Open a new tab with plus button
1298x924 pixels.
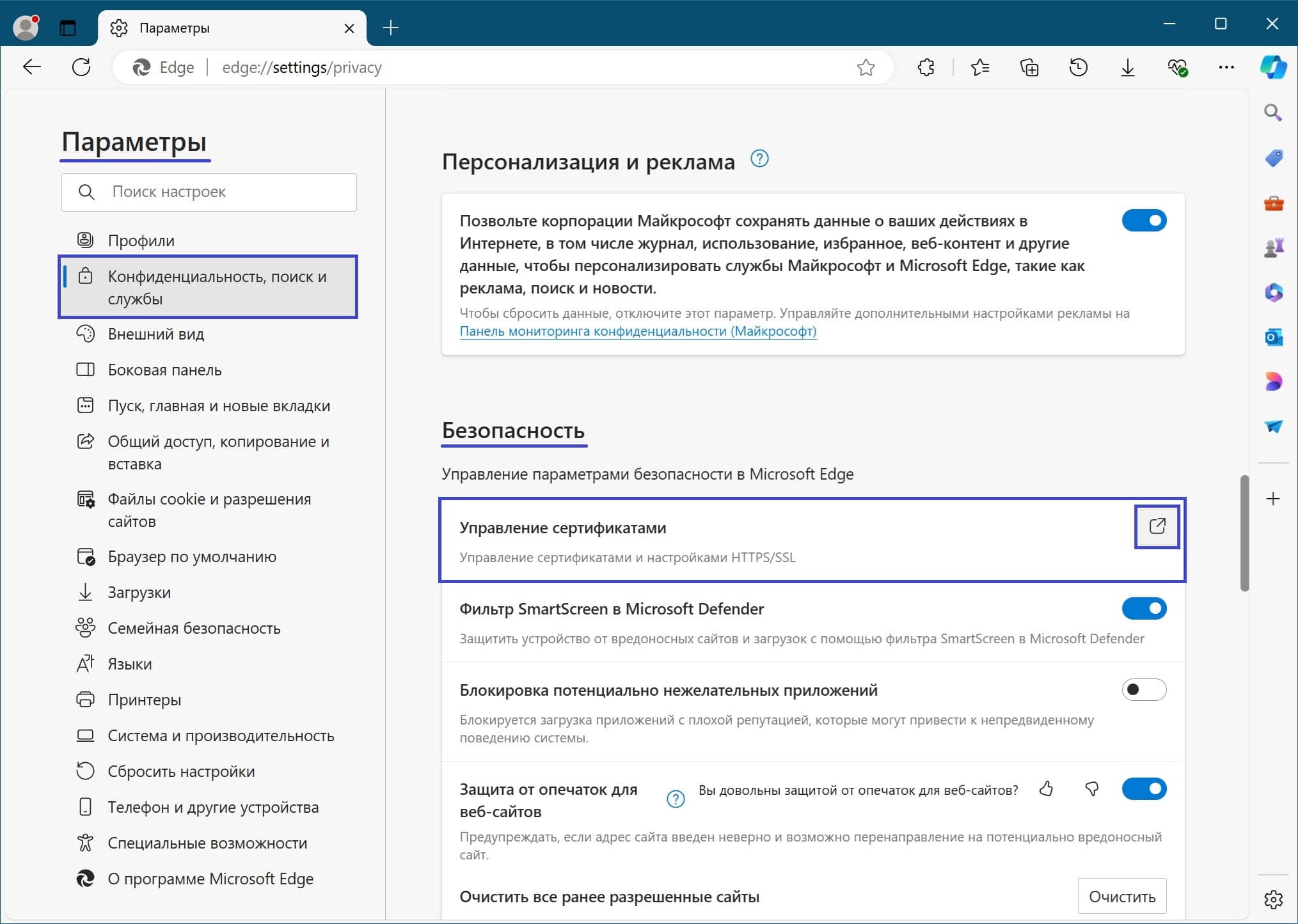390,27
